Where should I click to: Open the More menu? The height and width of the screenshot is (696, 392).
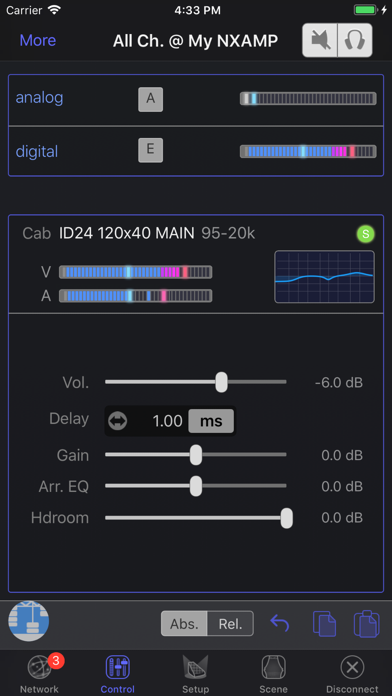[x=38, y=40]
